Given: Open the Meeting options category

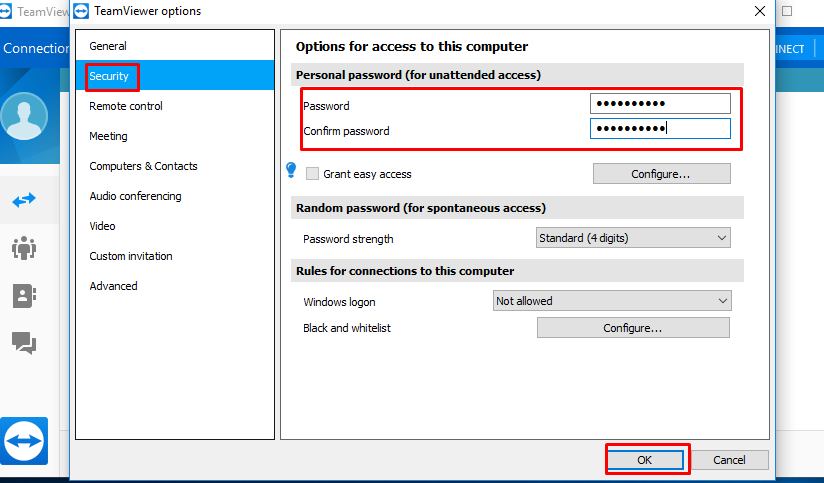Looking at the screenshot, I should [x=175, y=136].
